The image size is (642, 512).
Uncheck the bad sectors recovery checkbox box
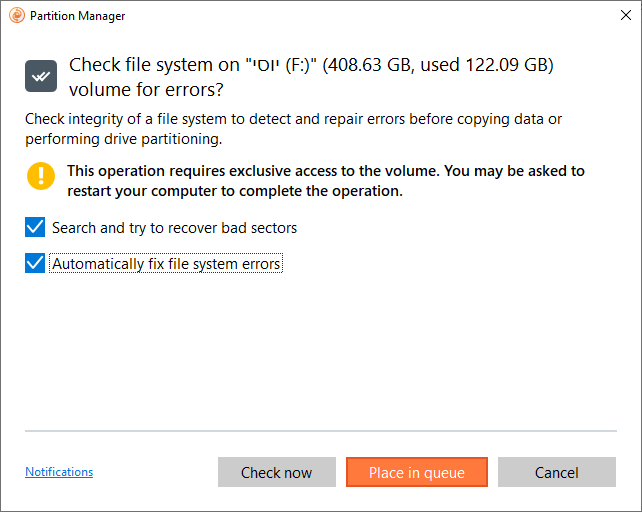coord(35,227)
